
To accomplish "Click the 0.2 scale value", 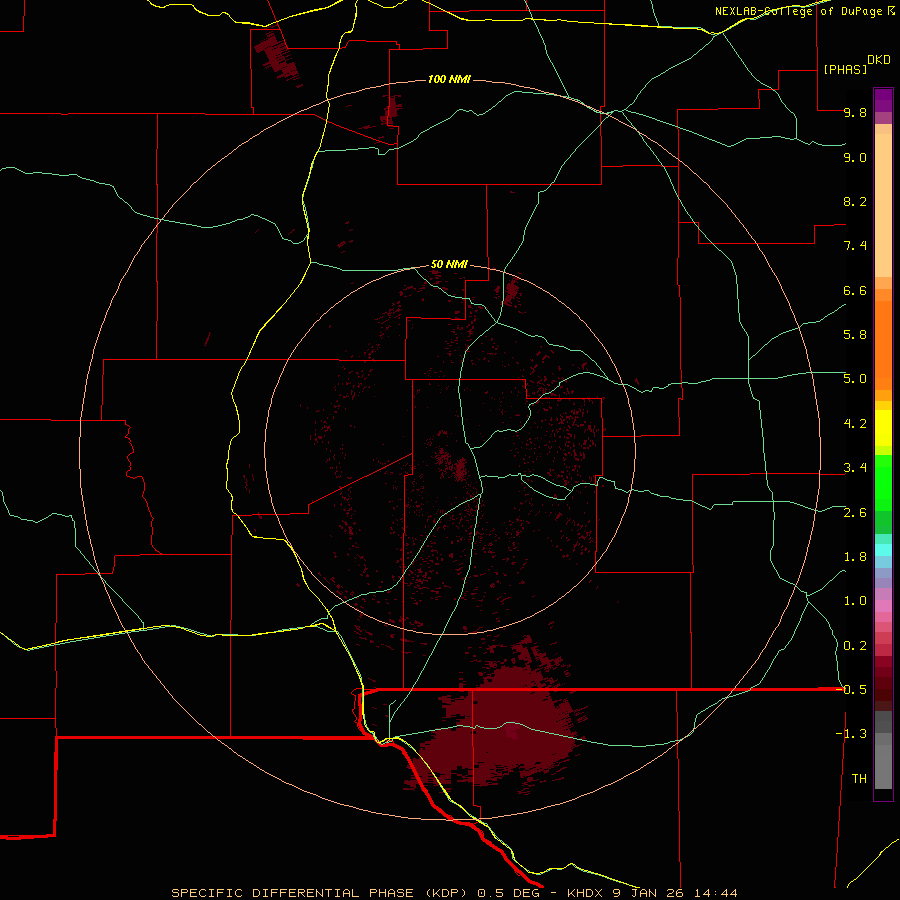I will [x=855, y=646].
